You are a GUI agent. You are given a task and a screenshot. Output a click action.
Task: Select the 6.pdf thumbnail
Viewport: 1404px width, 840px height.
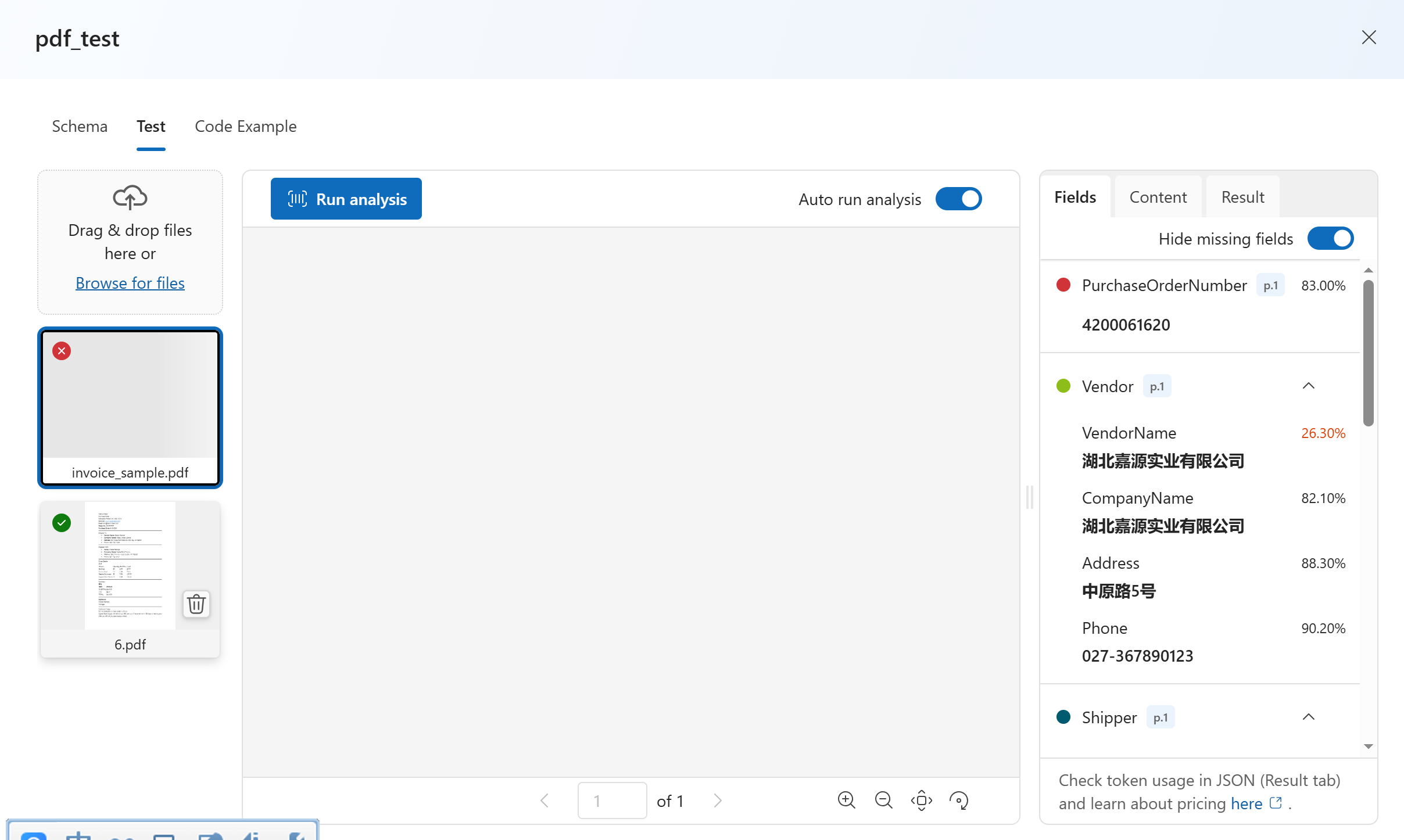130,566
